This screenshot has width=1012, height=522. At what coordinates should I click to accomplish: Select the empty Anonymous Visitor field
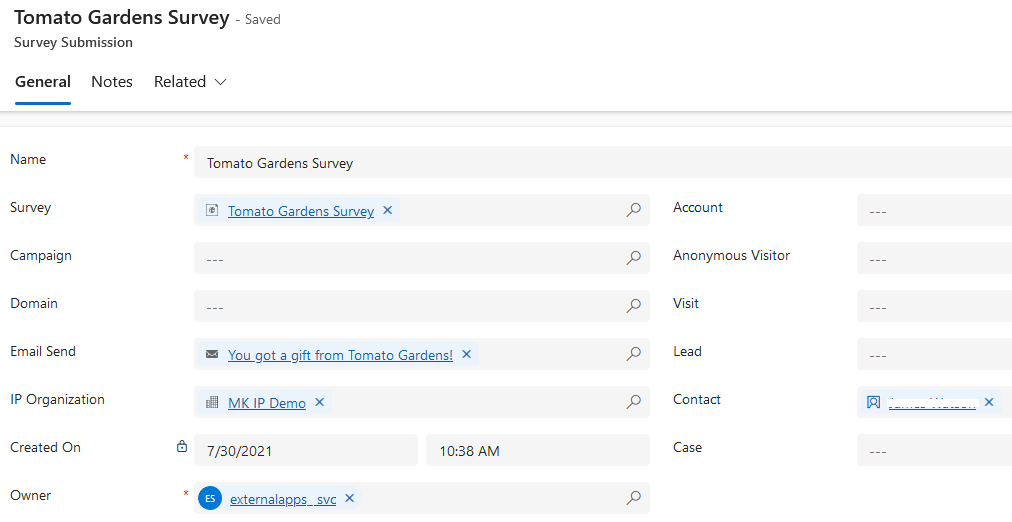point(935,258)
